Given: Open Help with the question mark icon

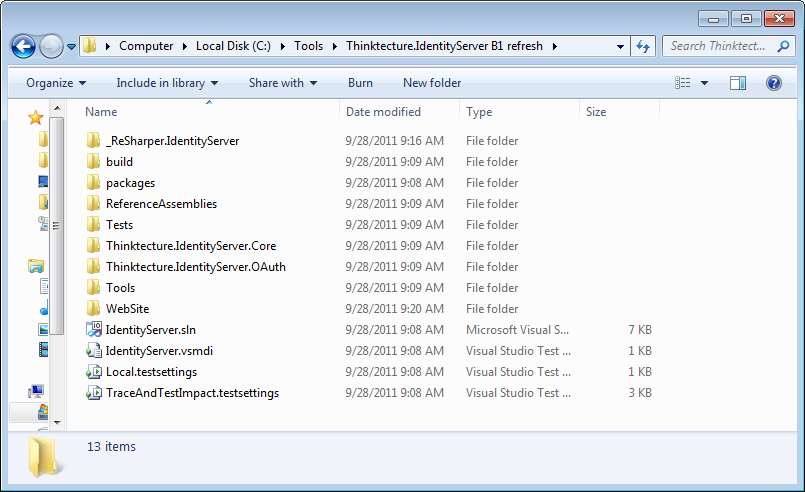Looking at the screenshot, I should tap(774, 83).
